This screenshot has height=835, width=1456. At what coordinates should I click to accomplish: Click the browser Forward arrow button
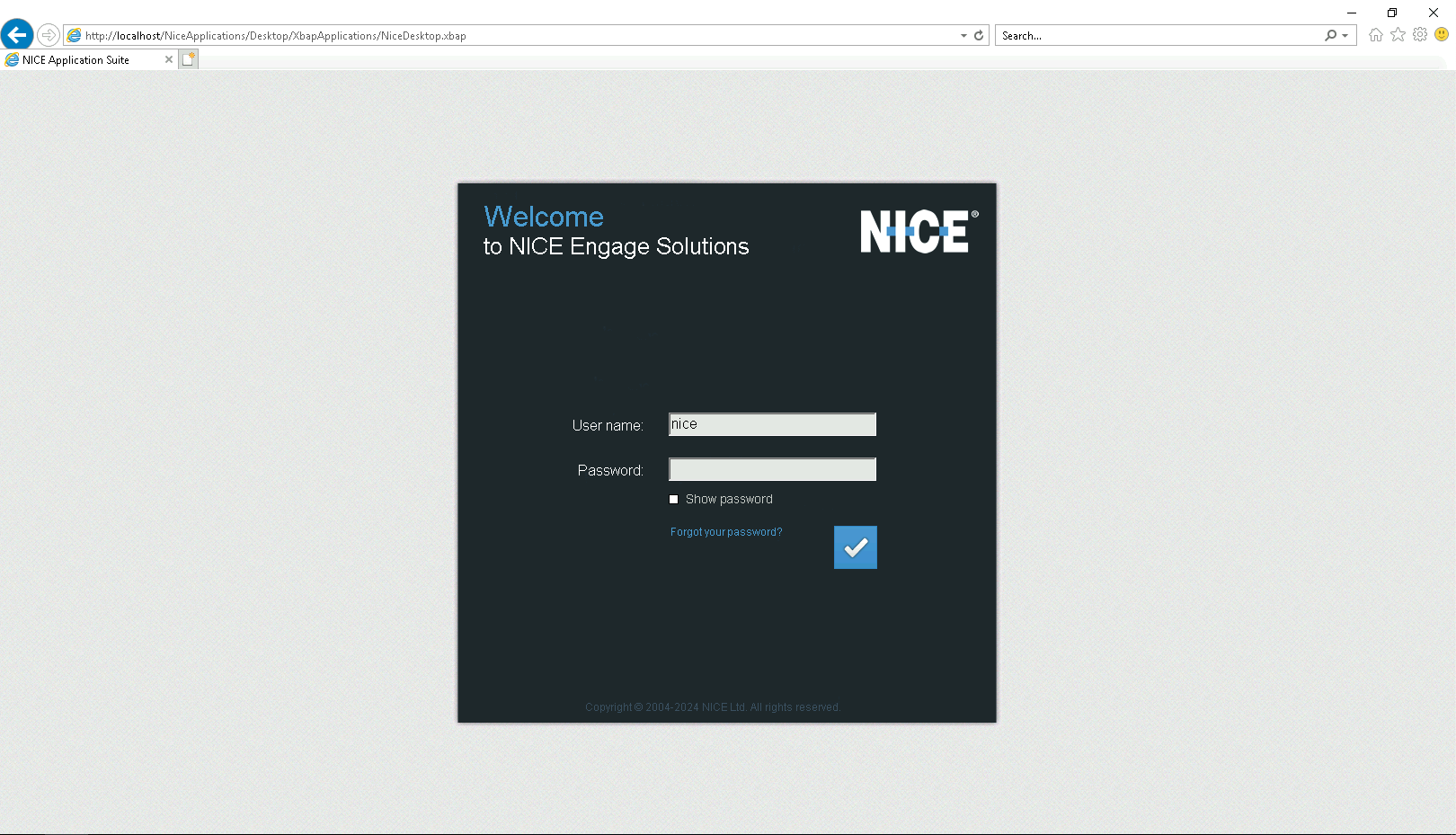click(49, 35)
